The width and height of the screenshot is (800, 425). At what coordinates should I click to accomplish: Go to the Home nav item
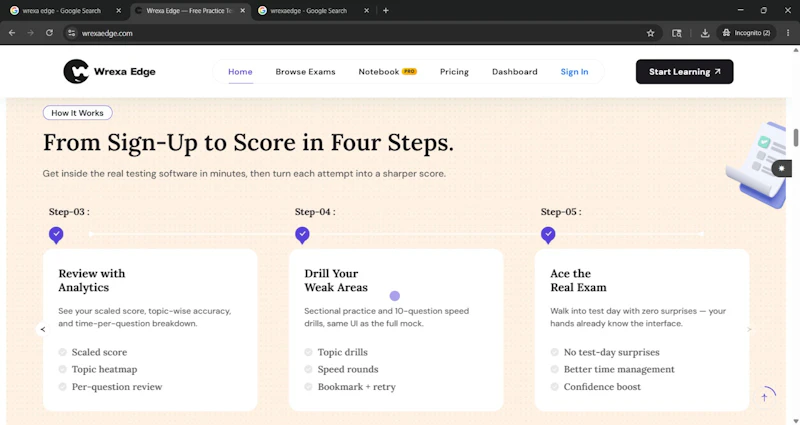pyautogui.click(x=240, y=71)
